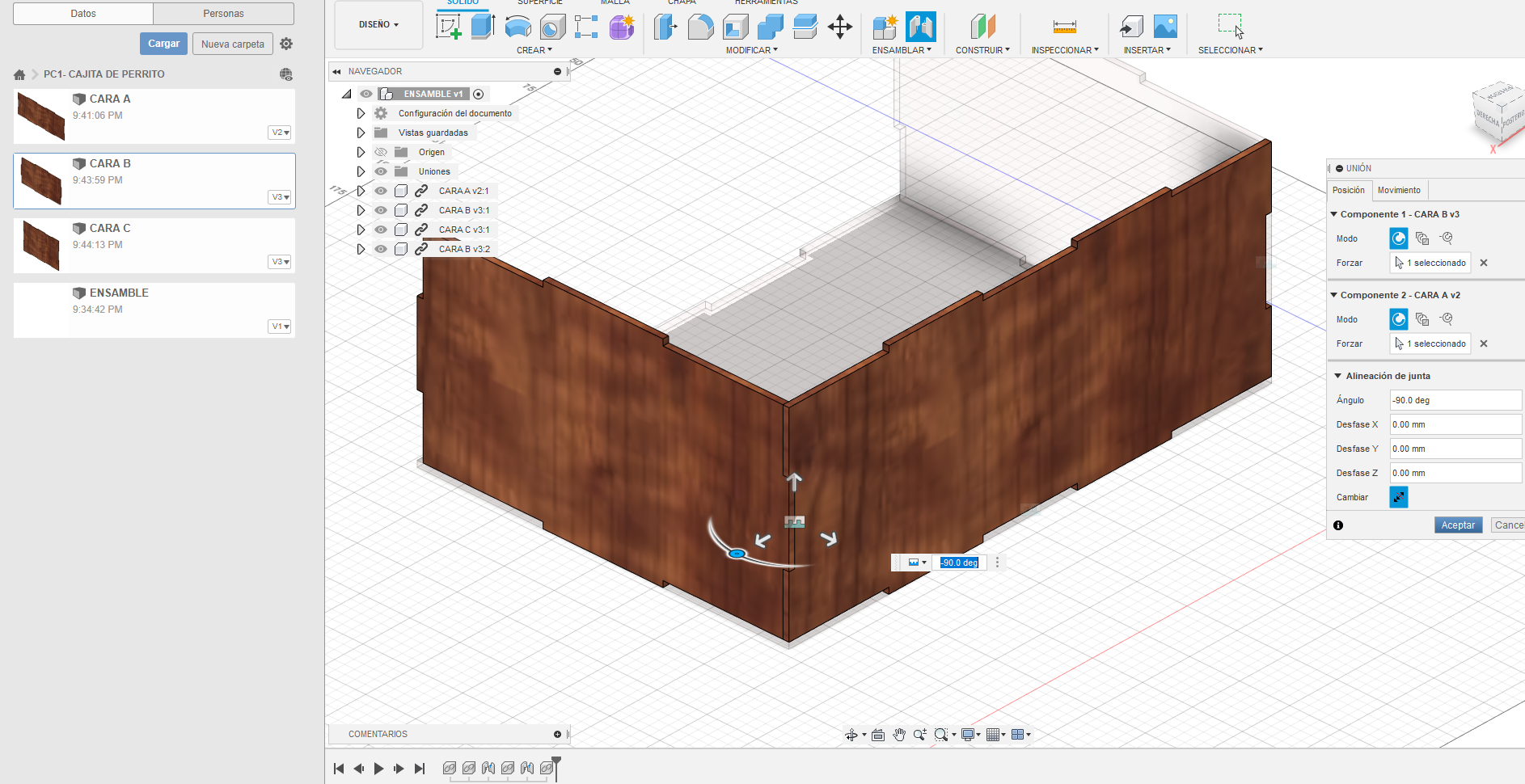
Task: Click Nueva carpeta button
Action: (233, 44)
